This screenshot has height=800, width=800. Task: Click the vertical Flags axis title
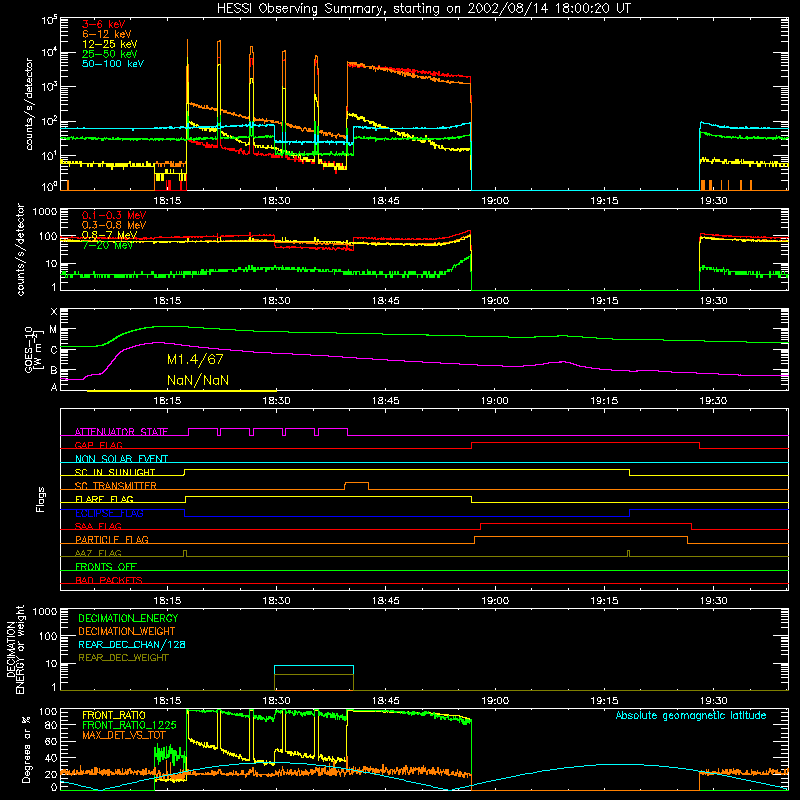[x=41, y=499]
